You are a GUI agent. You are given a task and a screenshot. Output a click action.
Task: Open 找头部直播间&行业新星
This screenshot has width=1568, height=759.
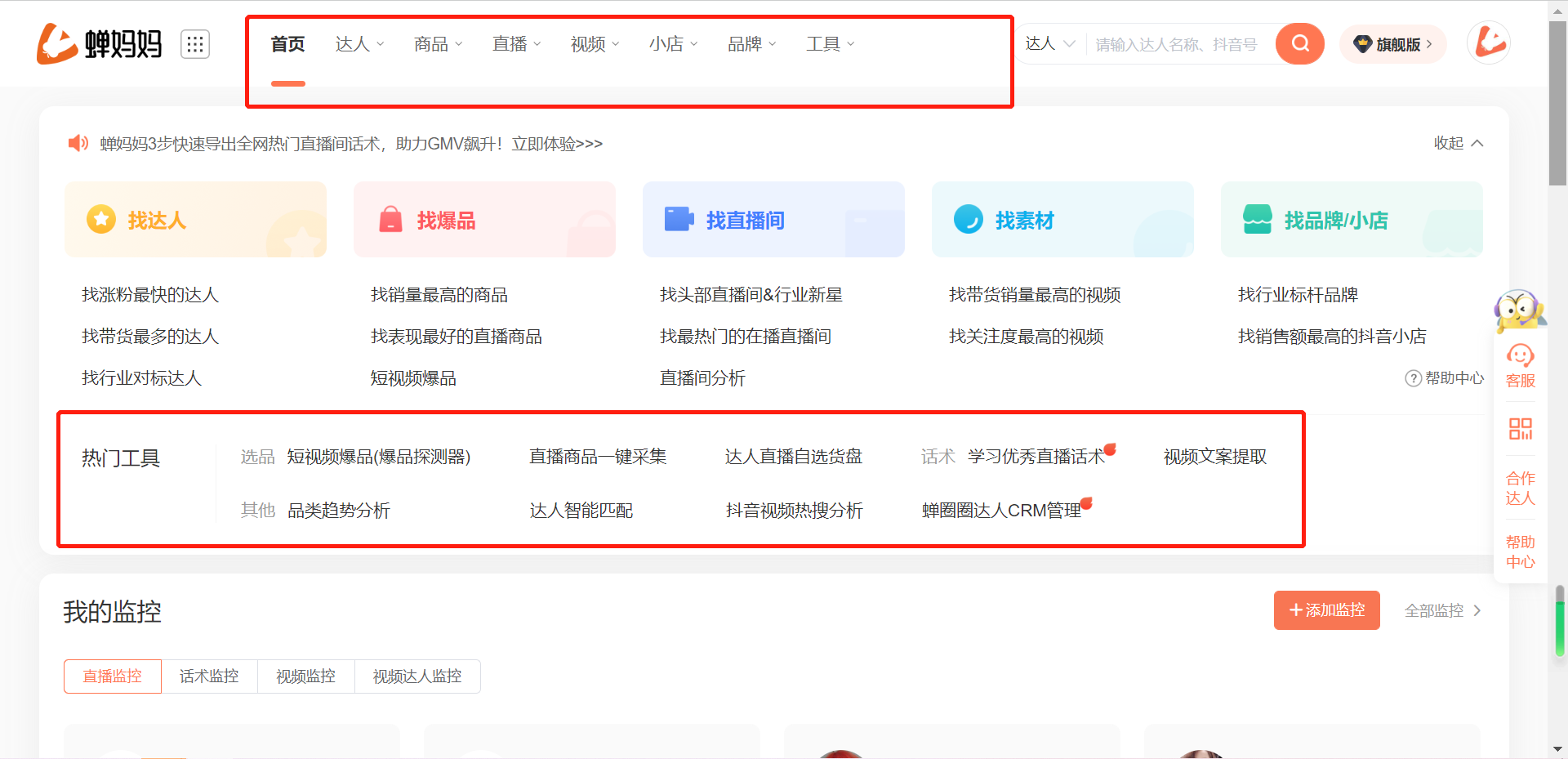(x=751, y=295)
